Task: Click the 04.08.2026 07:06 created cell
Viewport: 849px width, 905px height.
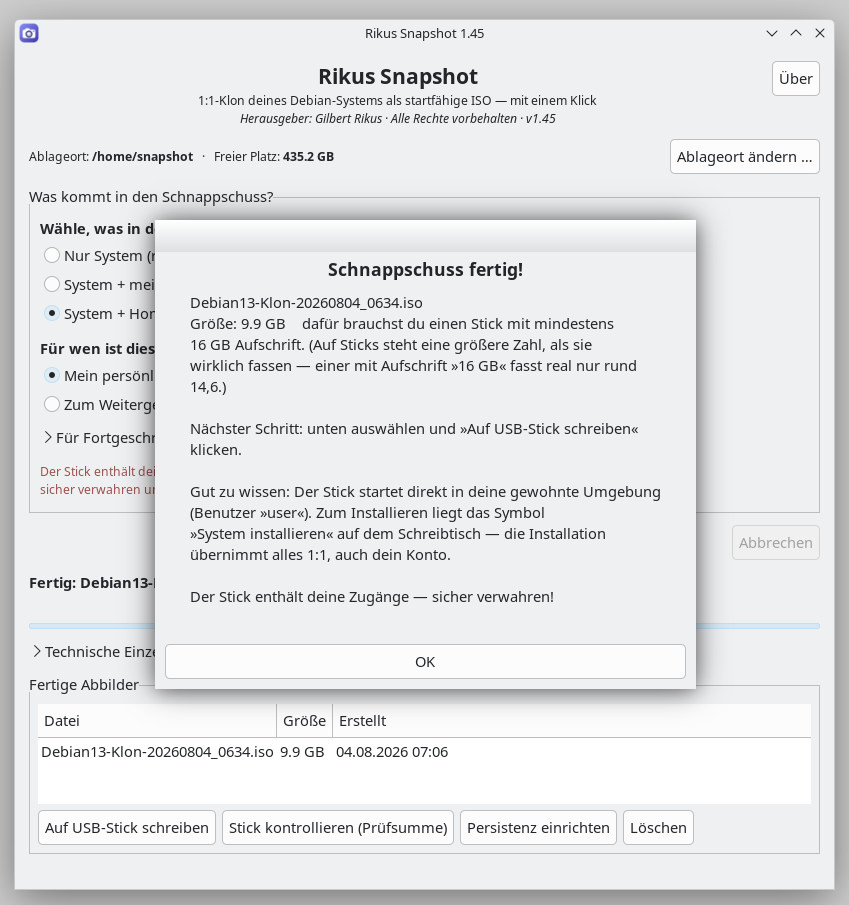Action: point(392,752)
